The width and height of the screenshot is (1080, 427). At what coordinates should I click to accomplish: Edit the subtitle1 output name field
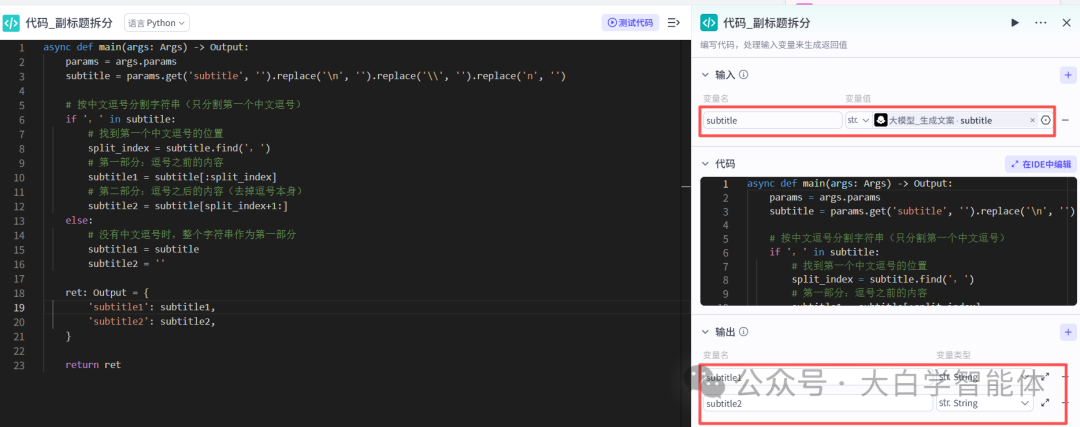(x=818, y=377)
